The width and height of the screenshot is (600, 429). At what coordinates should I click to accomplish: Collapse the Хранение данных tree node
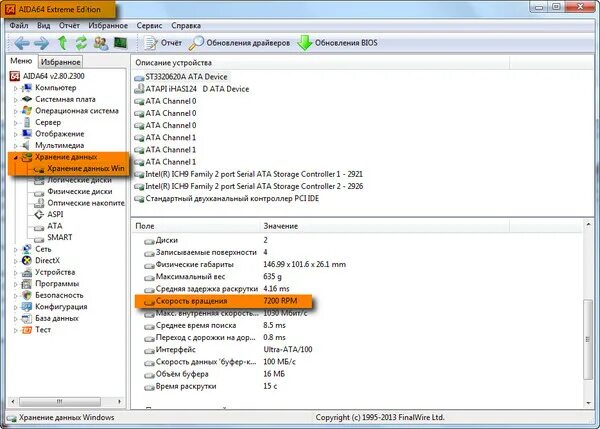[16, 157]
